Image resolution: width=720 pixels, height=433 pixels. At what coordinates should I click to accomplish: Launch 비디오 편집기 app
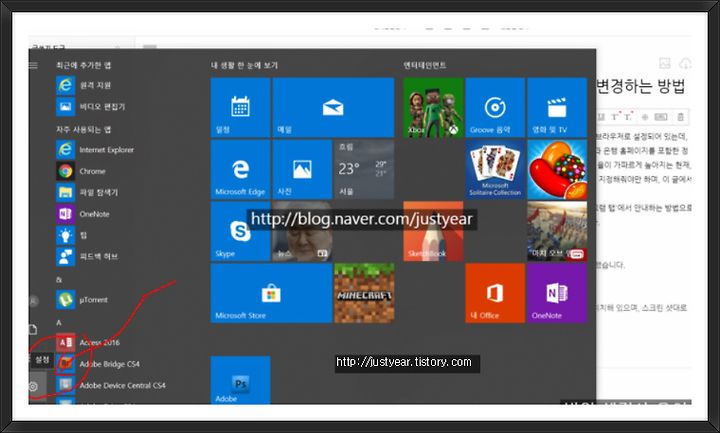click(91, 107)
